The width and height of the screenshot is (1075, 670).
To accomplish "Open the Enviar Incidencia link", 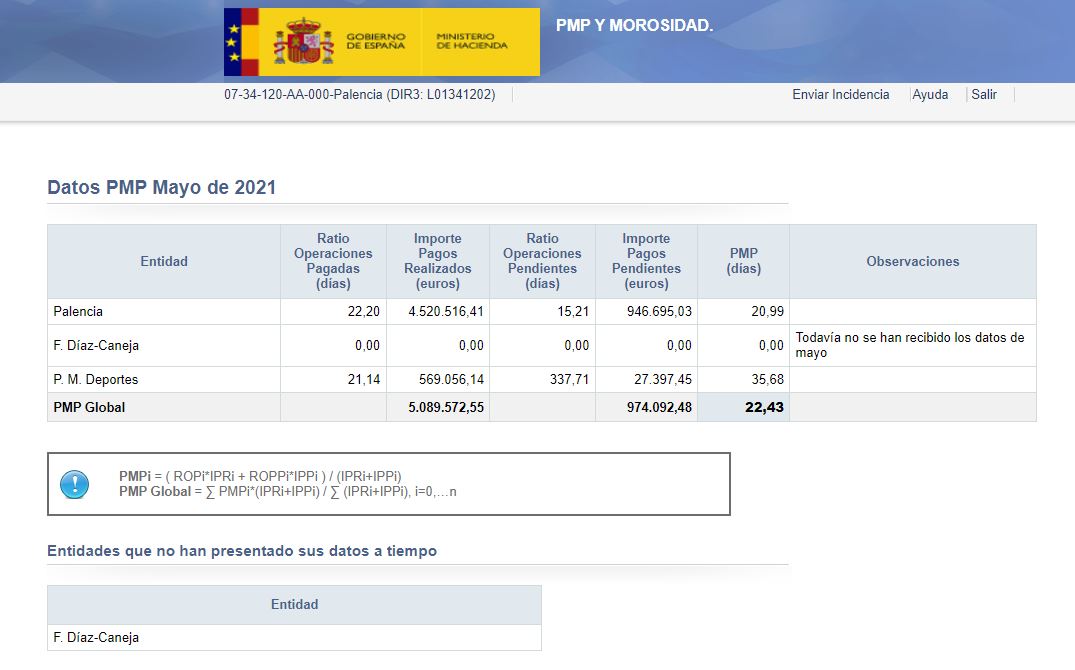I will click(840, 95).
